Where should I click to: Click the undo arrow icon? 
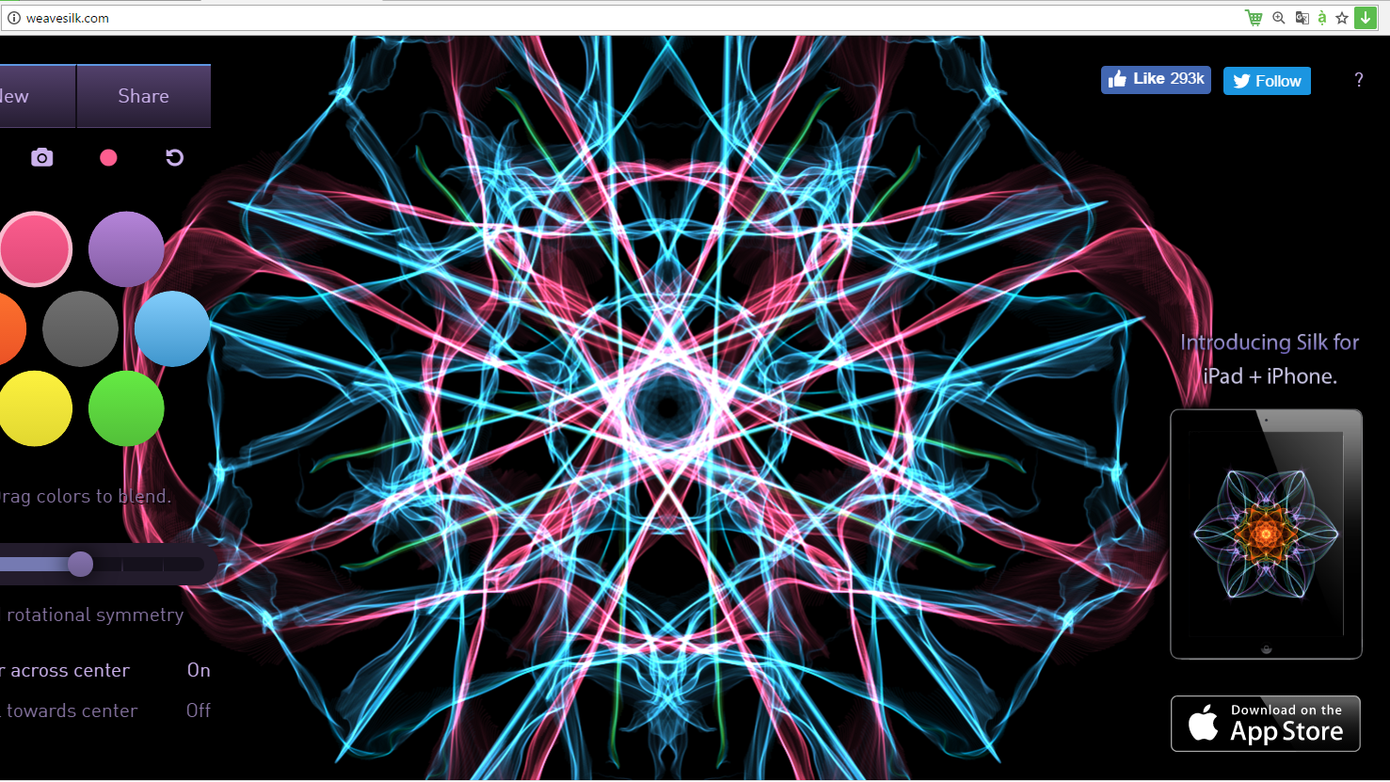tap(174, 158)
